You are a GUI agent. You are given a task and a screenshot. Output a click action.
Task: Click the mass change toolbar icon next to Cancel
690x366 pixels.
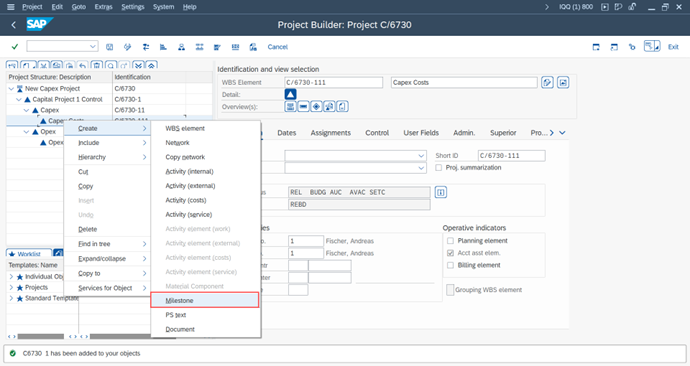pos(253,47)
